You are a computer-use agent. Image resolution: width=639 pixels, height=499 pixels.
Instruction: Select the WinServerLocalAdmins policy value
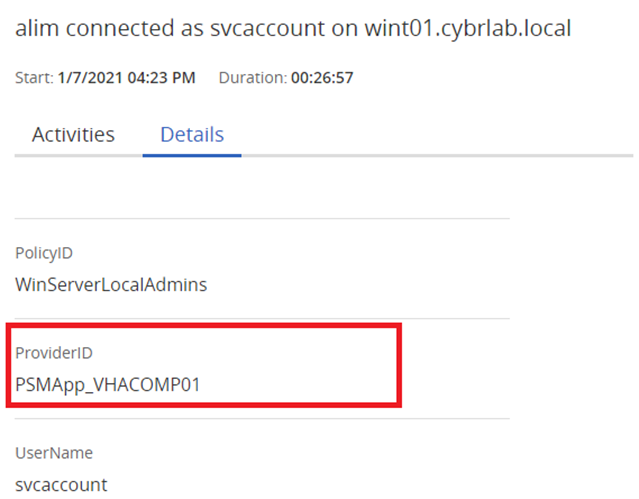tap(111, 284)
